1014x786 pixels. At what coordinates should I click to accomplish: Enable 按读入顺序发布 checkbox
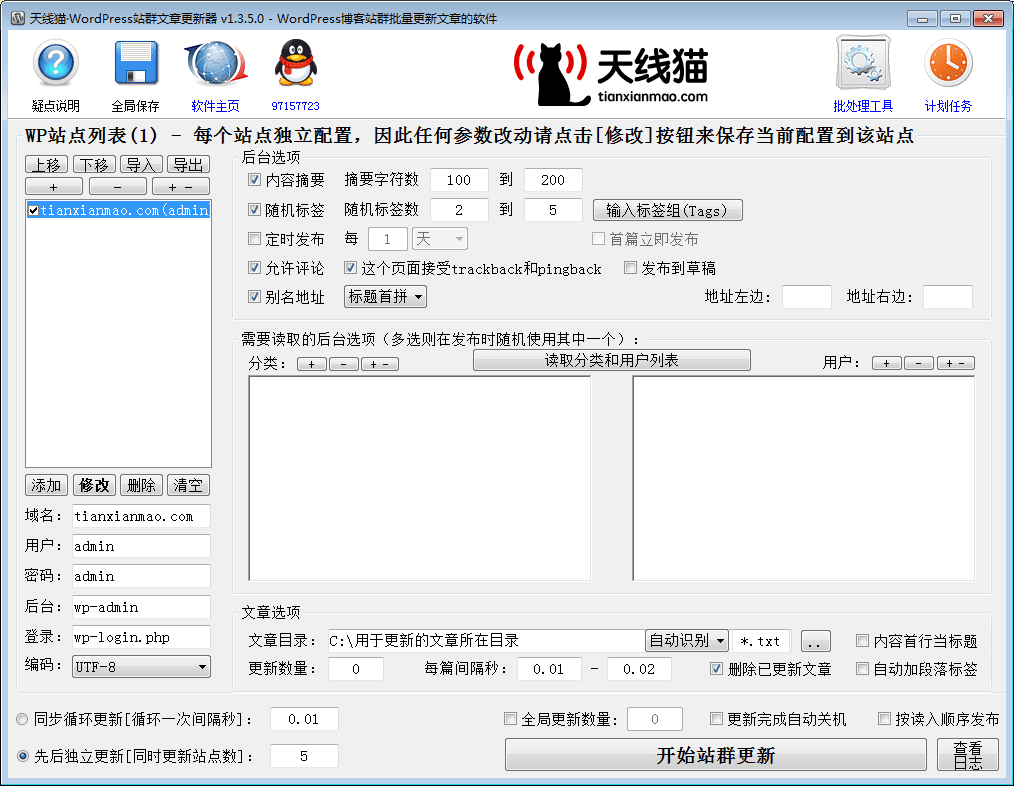(884, 719)
